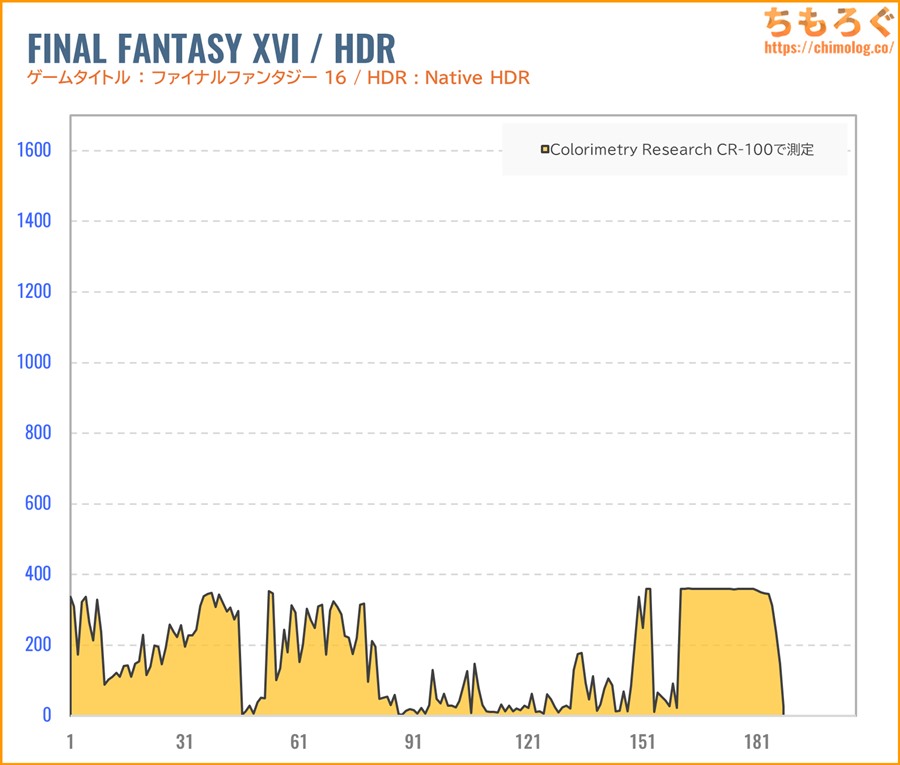Click x-axis tick label 31
The image size is (900, 765).
click(184, 741)
